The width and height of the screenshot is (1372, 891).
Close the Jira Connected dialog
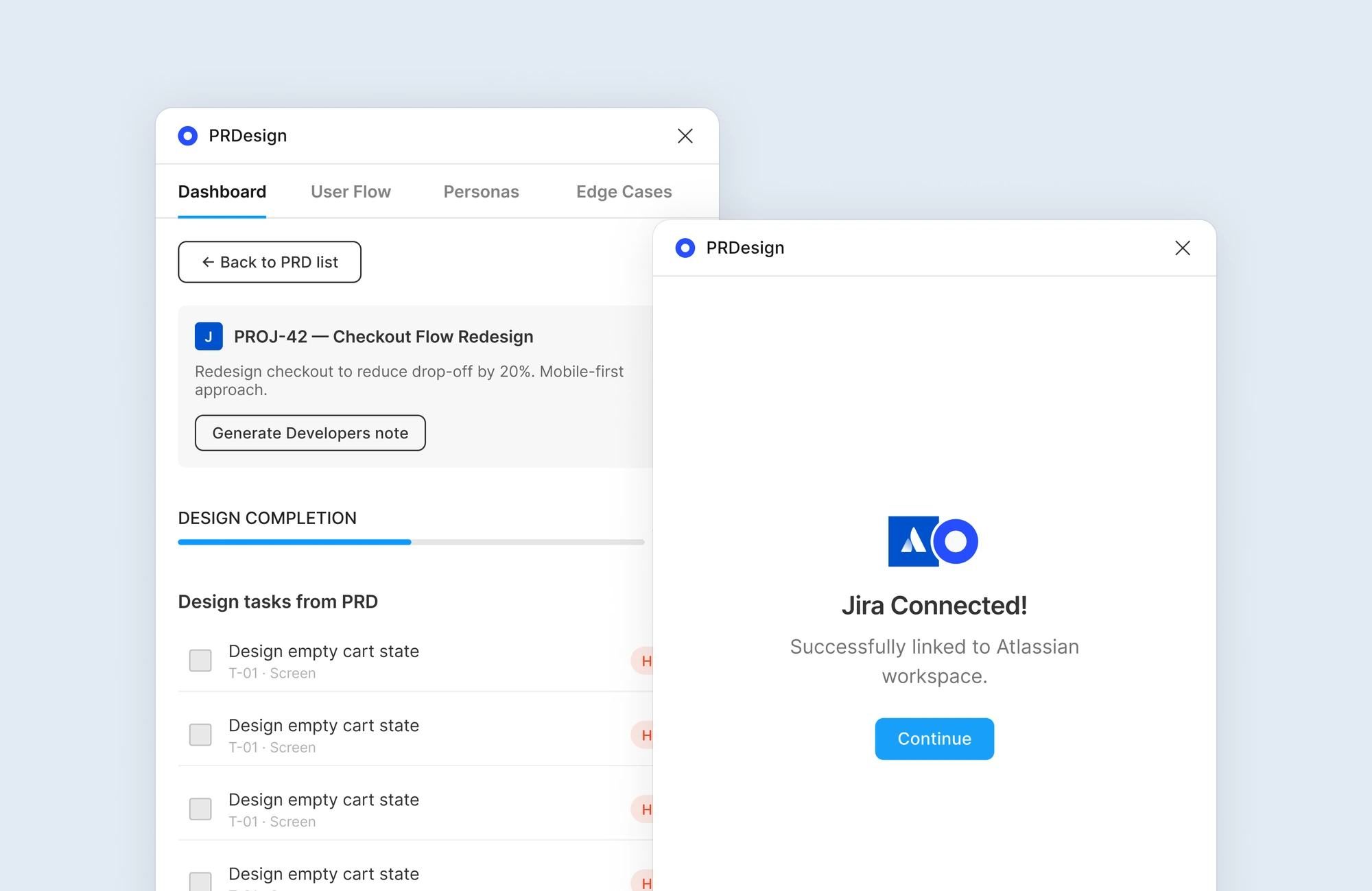[1182, 248]
